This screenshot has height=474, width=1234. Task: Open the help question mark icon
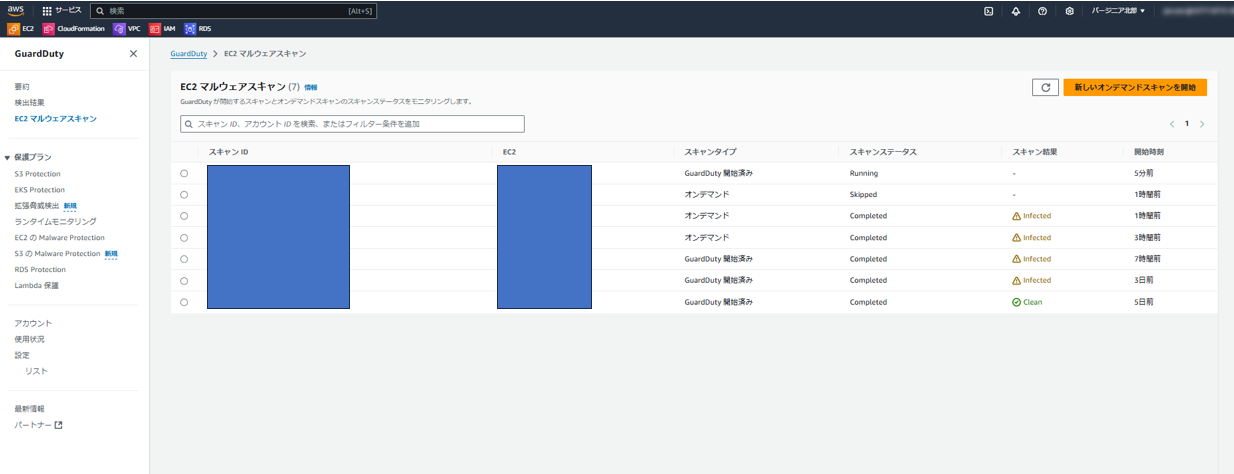pos(1043,10)
